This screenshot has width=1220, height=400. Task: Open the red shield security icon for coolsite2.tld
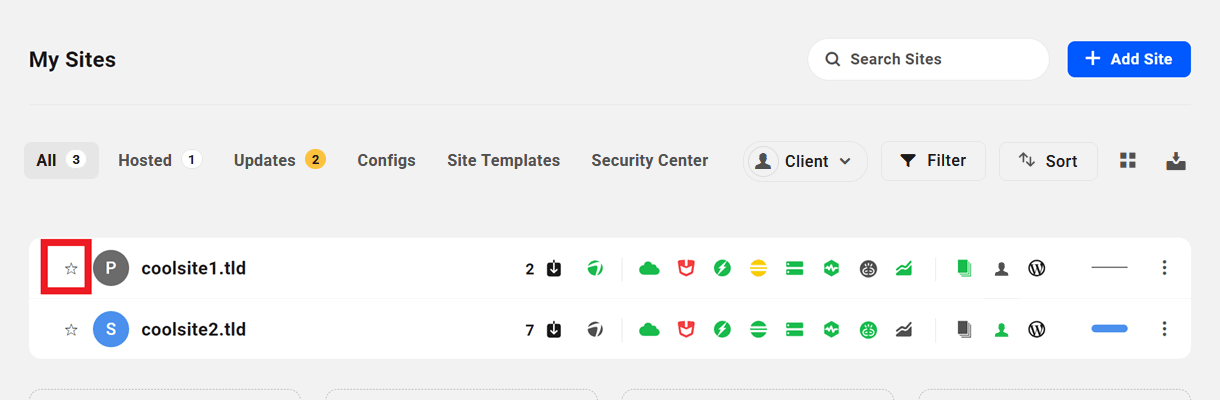click(686, 329)
